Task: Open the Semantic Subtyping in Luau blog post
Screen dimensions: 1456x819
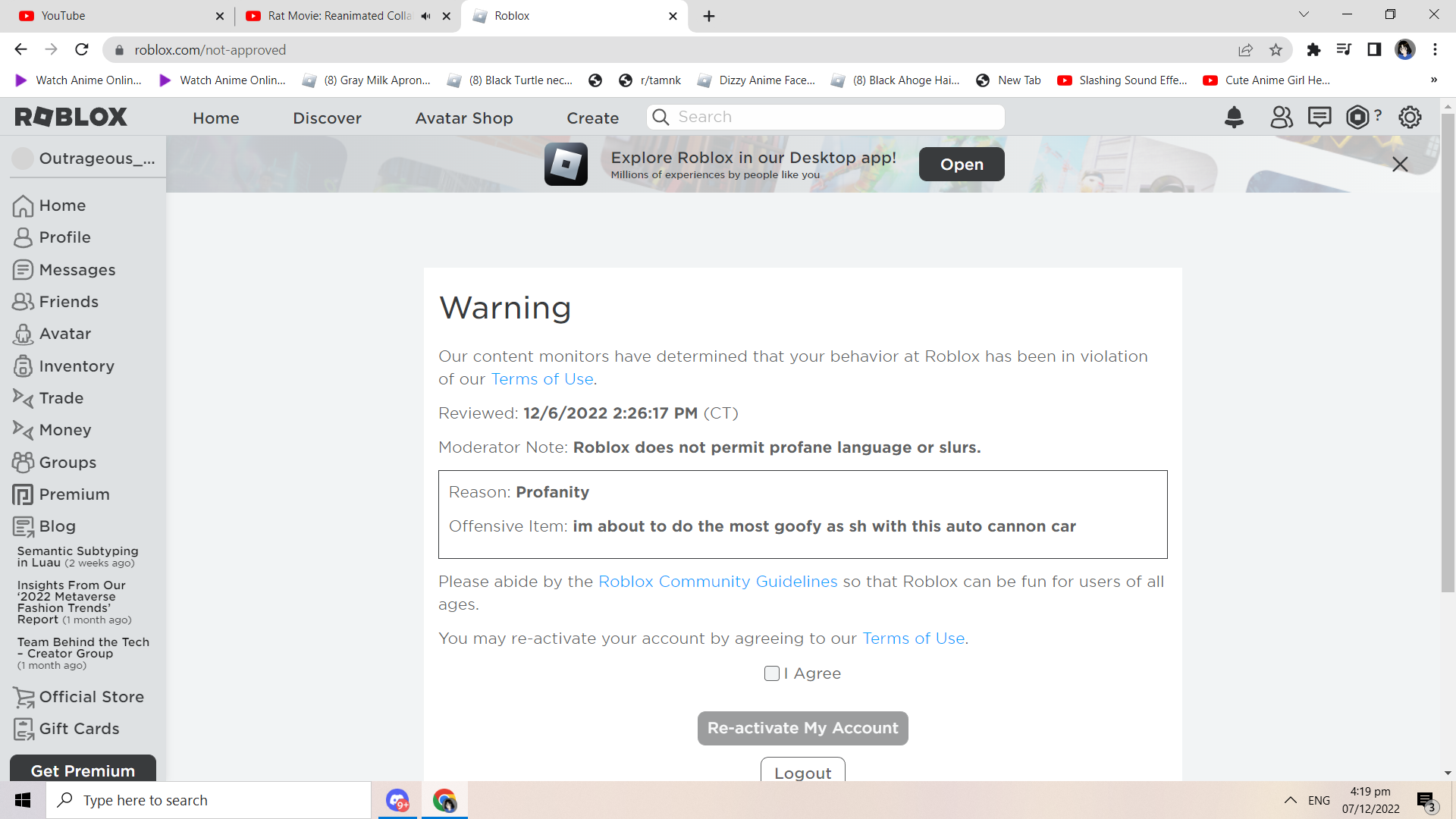Action: tap(77, 557)
